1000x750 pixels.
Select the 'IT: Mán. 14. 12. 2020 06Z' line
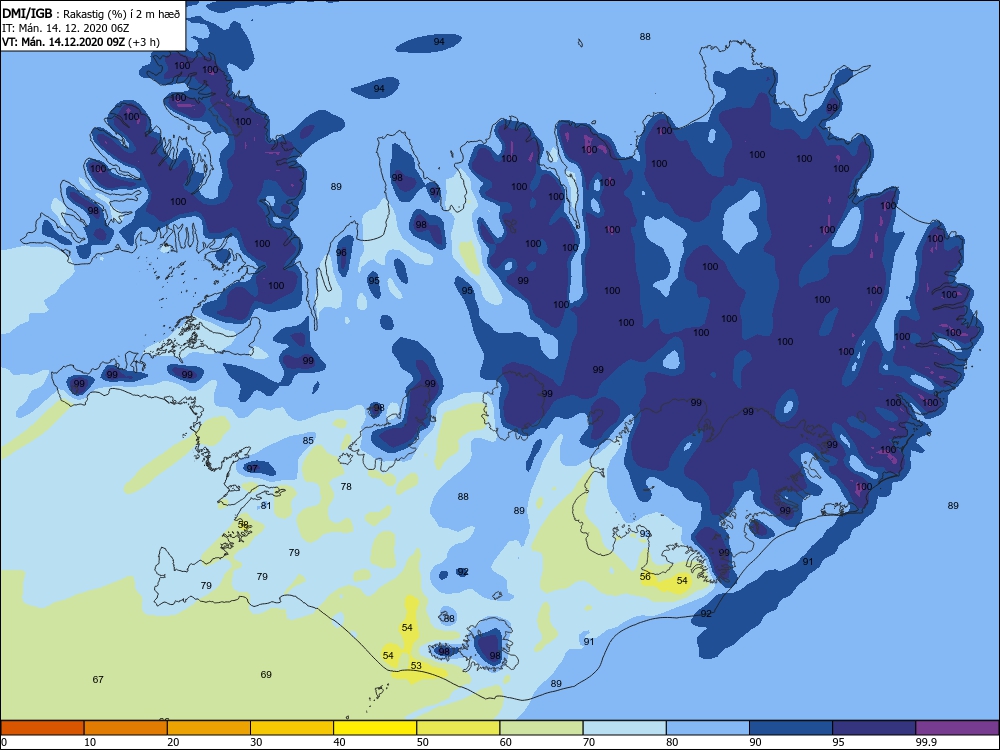click(66, 28)
